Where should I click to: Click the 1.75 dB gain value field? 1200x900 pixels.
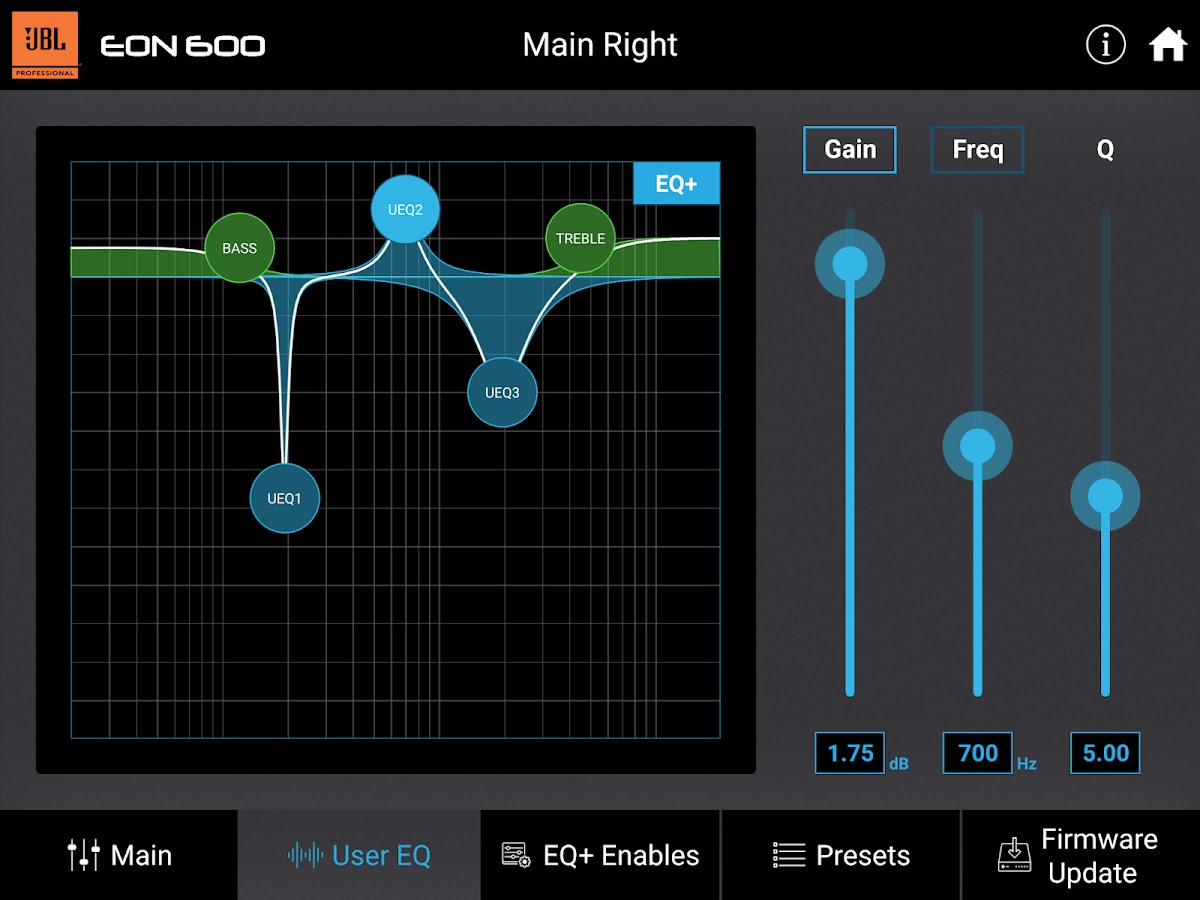point(850,753)
